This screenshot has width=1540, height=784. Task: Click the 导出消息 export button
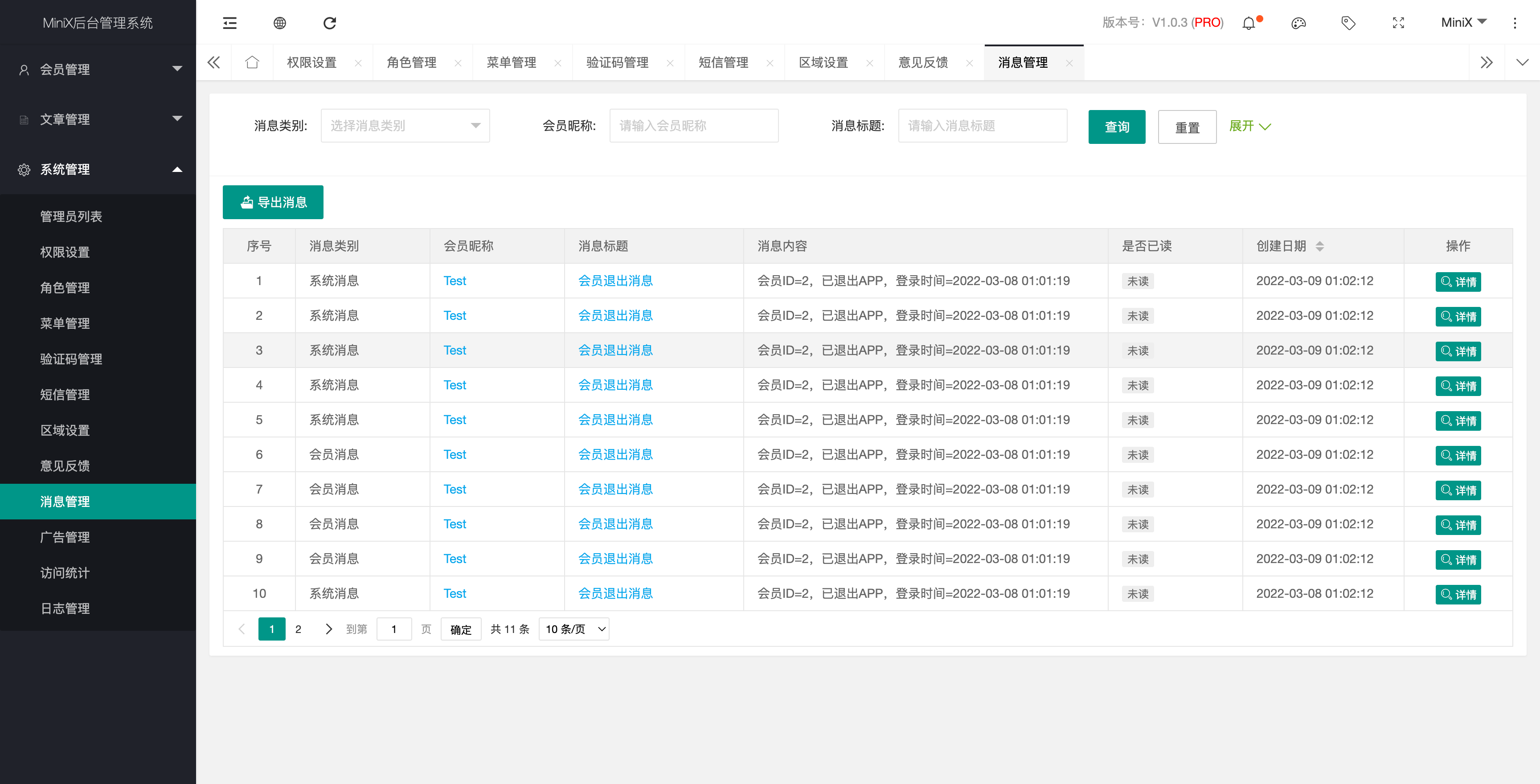(273, 202)
